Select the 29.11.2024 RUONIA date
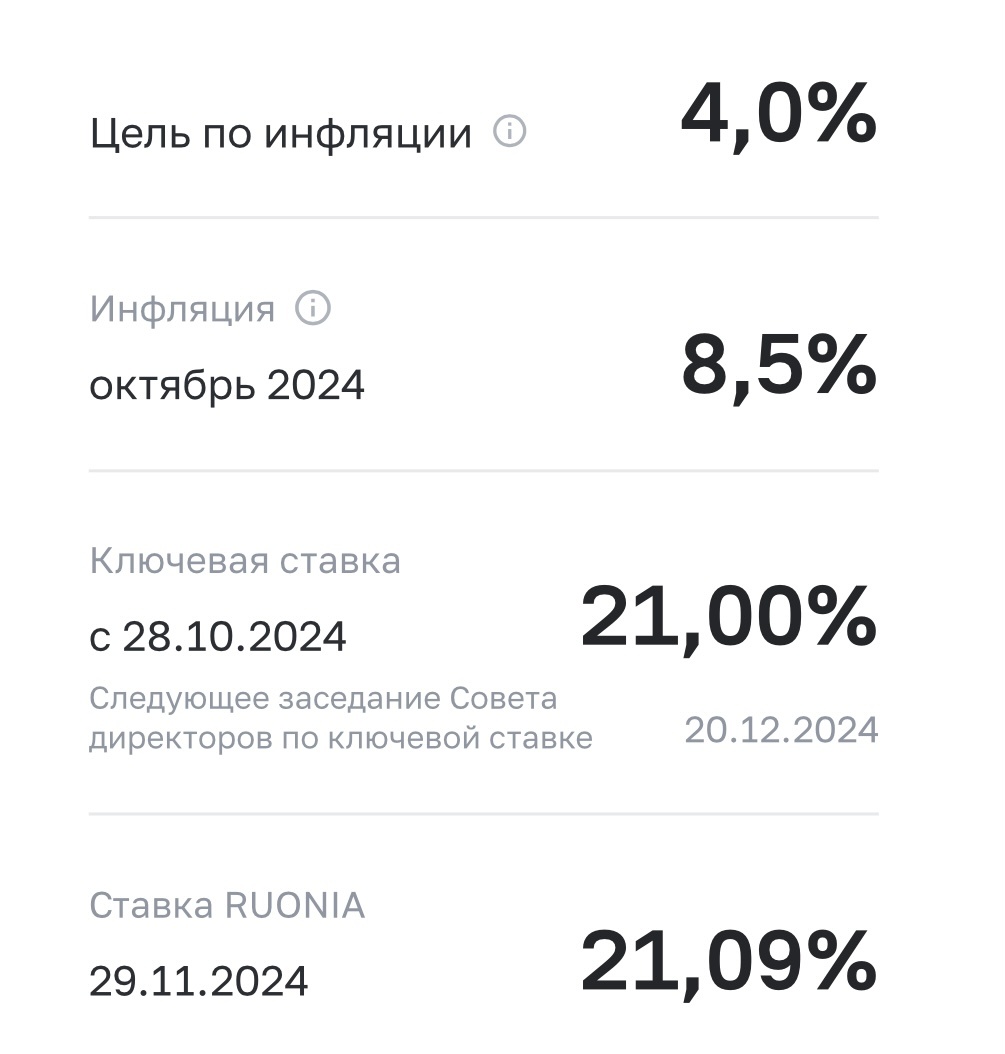Viewport: 1005px width, 1054px height. point(198,981)
